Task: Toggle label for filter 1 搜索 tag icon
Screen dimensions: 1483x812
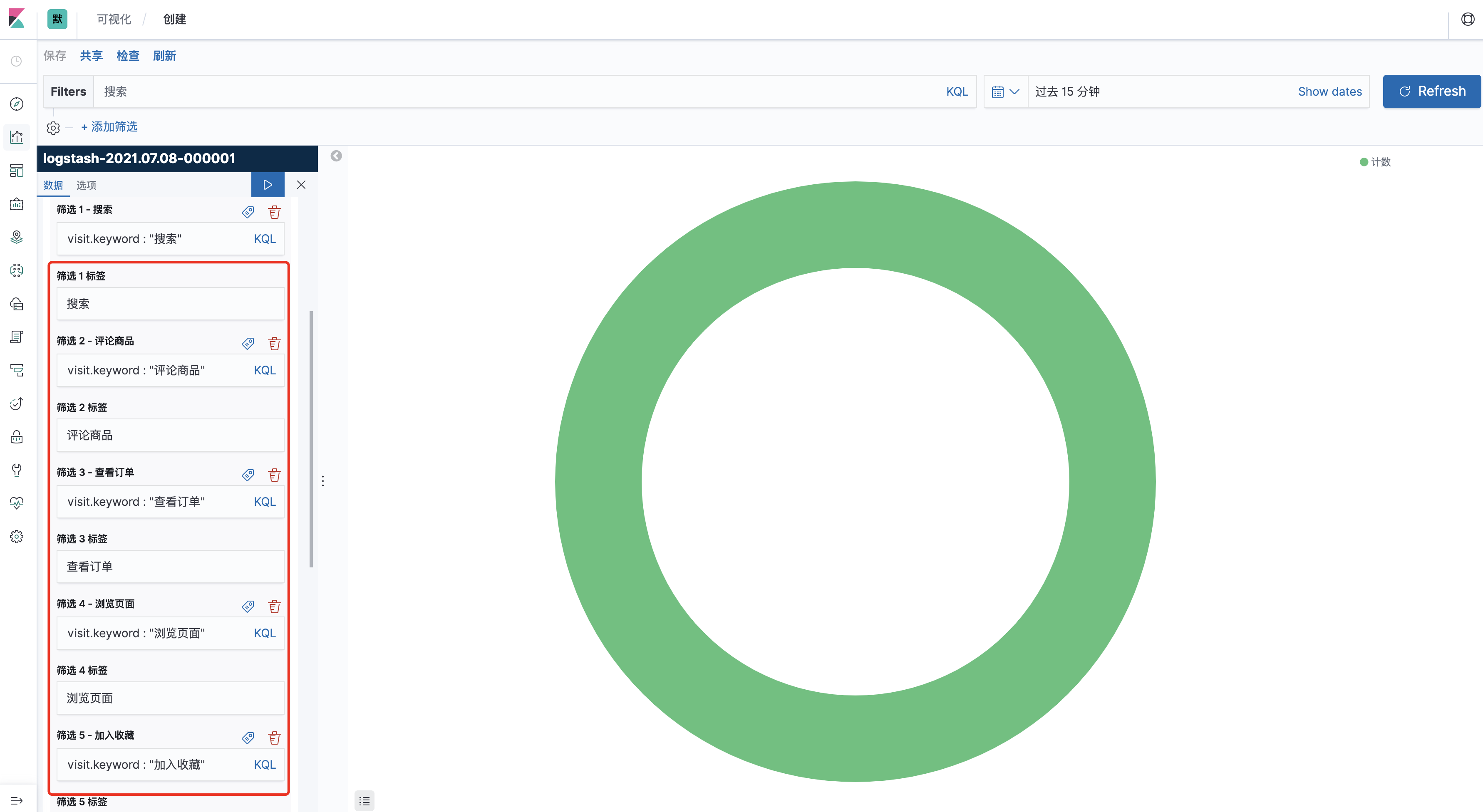Action: tap(248, 212)
